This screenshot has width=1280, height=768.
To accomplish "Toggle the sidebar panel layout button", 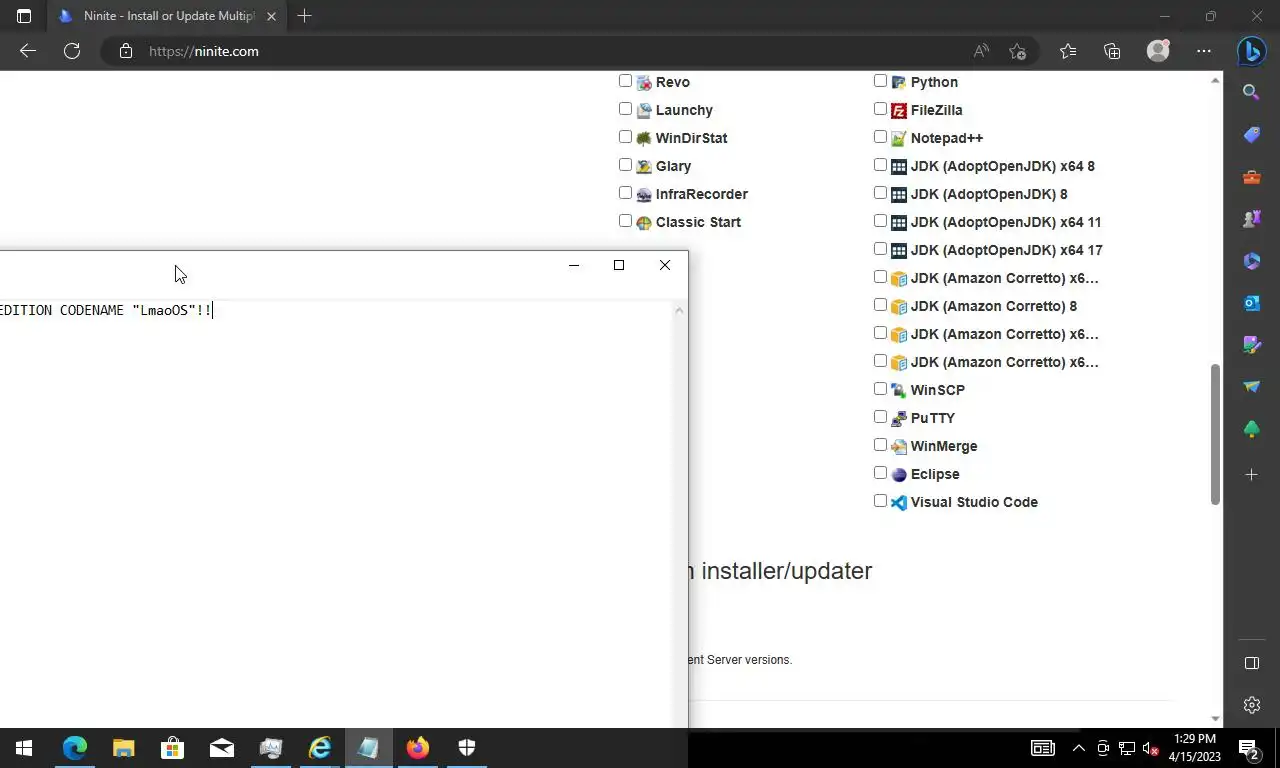I will point(1251,663).
